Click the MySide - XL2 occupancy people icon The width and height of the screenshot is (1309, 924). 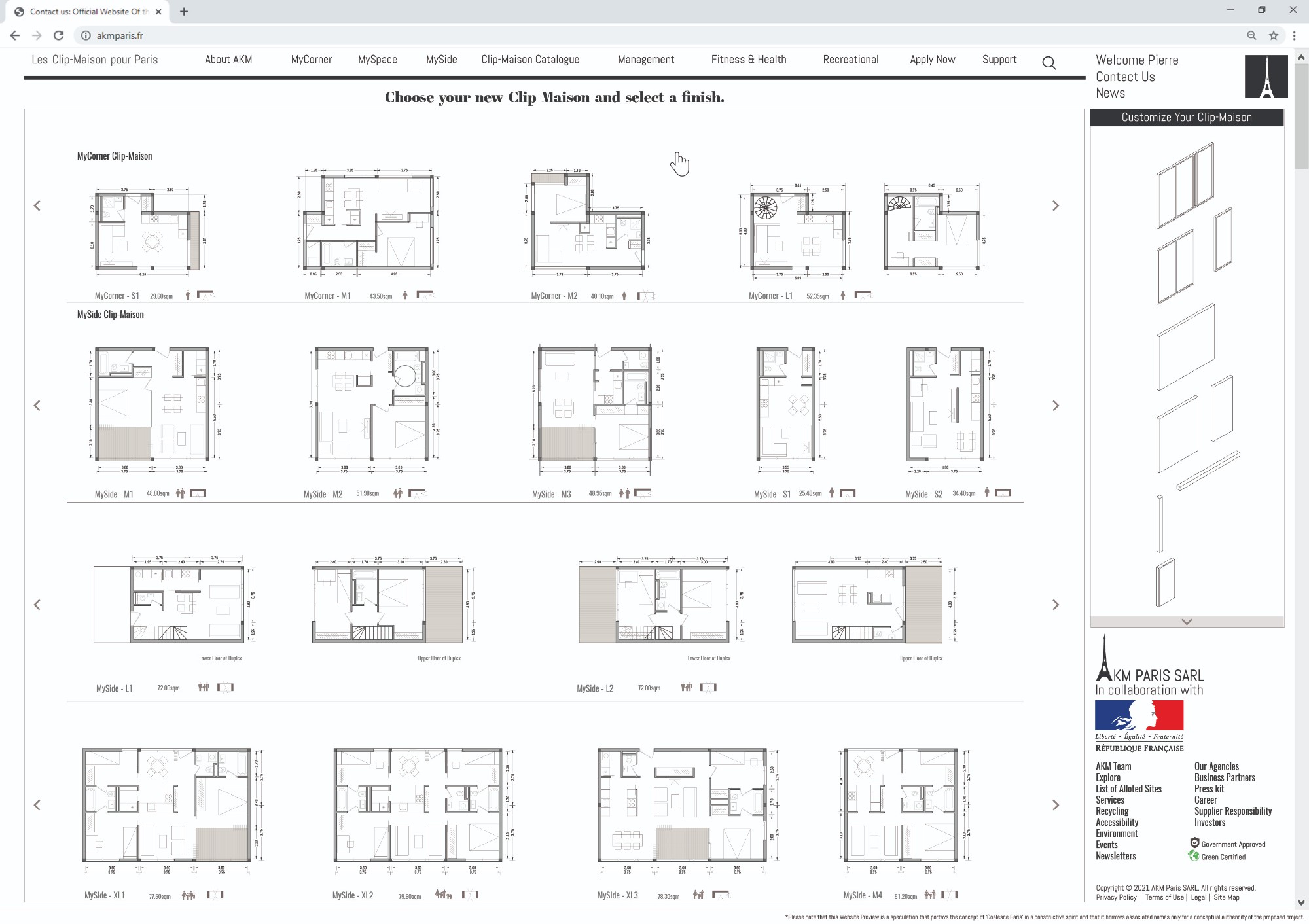coord(444,895)
